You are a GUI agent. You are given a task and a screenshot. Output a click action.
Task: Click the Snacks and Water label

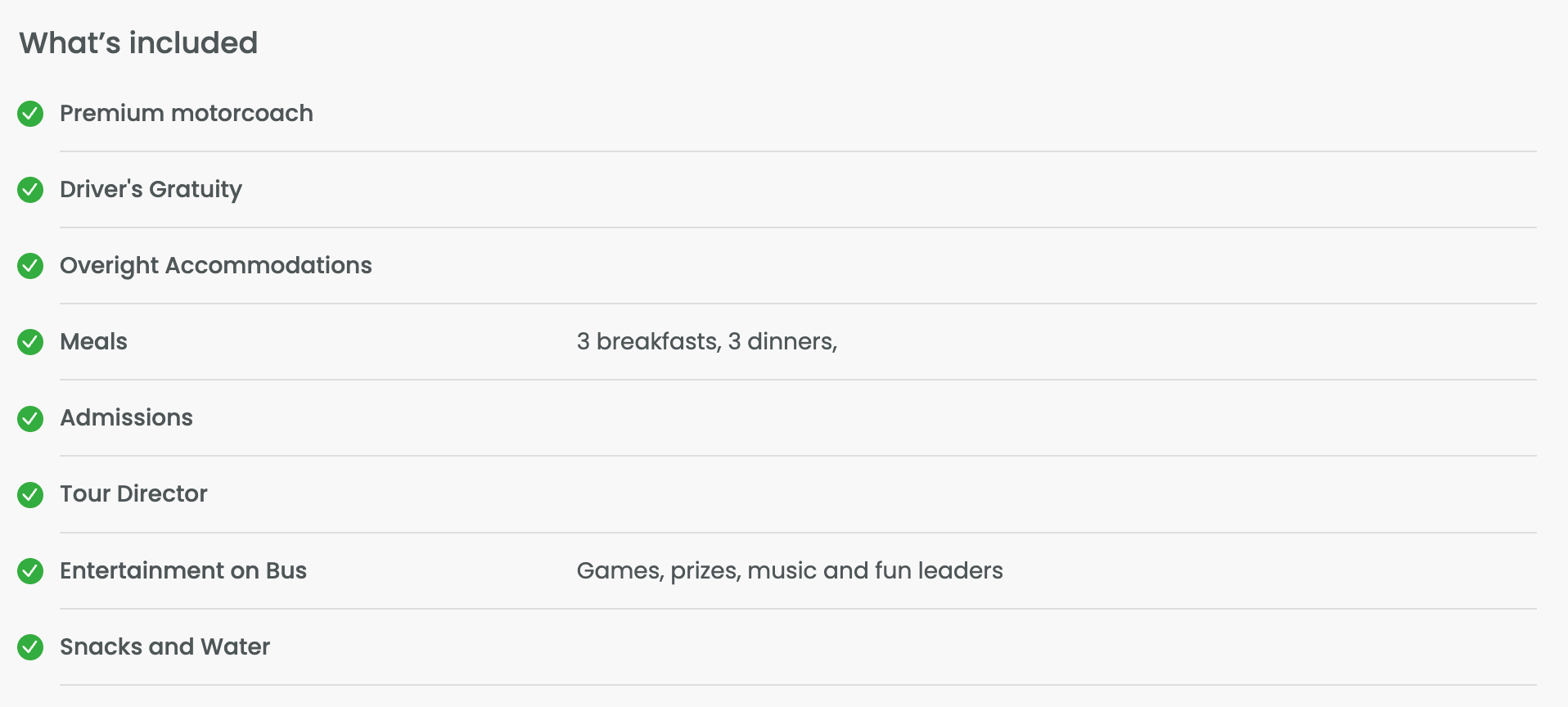(164, 646)
